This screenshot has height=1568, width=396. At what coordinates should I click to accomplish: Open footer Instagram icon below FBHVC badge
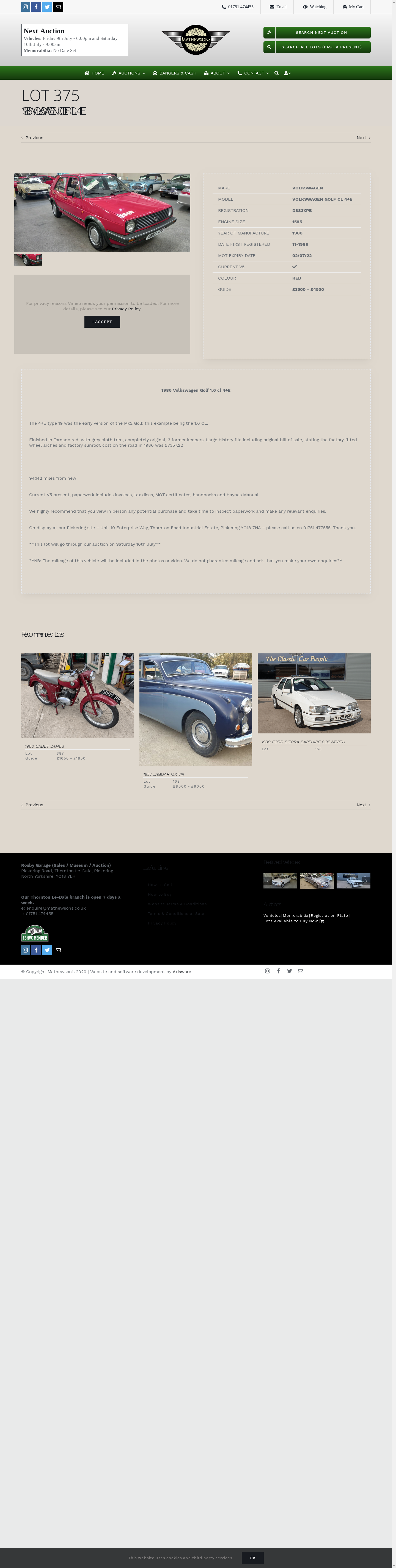26,950
